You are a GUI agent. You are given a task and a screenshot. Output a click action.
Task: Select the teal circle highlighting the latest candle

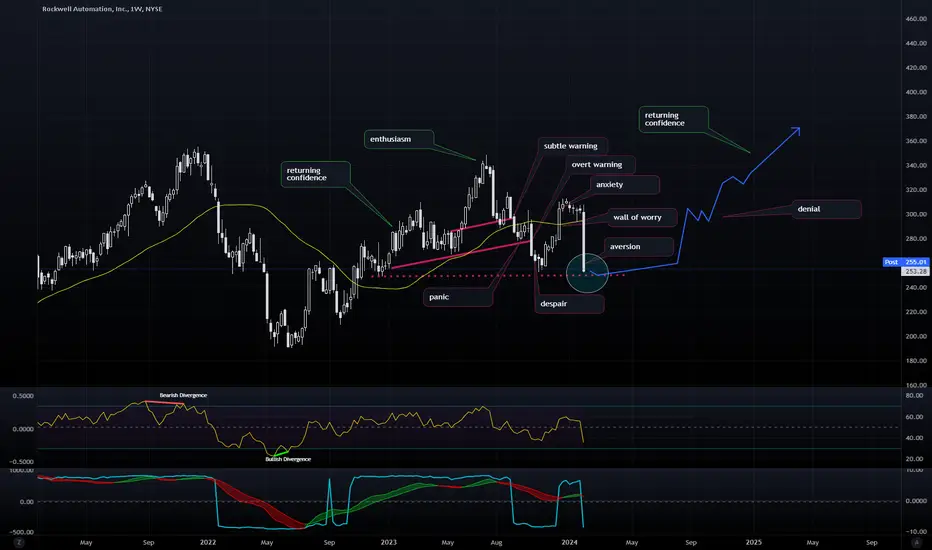[587, 273]
